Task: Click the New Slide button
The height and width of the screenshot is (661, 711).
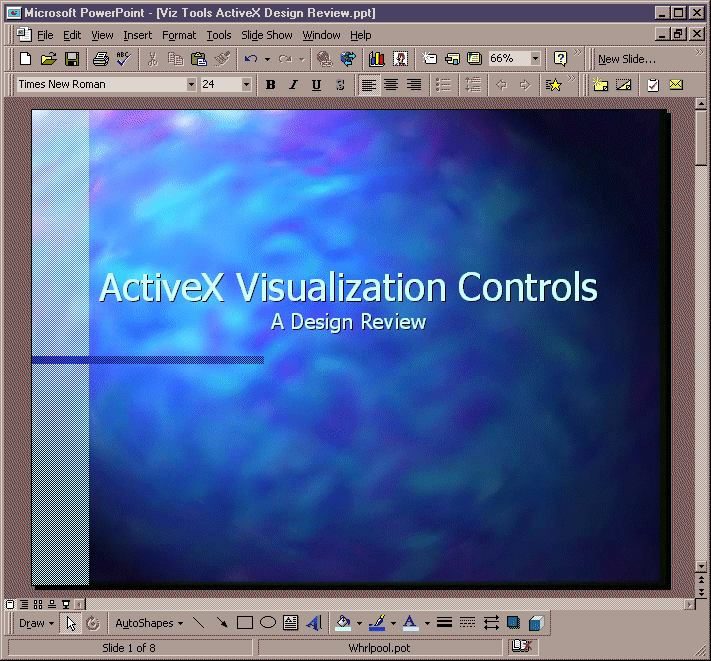Action: (627, 59)
